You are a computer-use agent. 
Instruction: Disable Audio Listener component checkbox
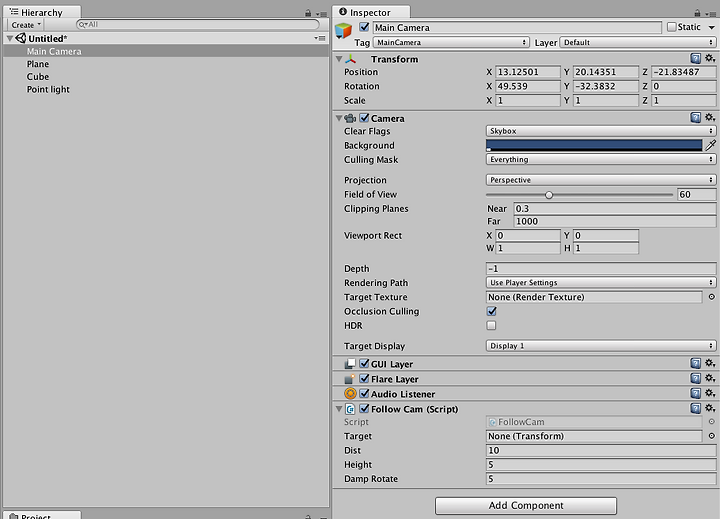(364, 394)
